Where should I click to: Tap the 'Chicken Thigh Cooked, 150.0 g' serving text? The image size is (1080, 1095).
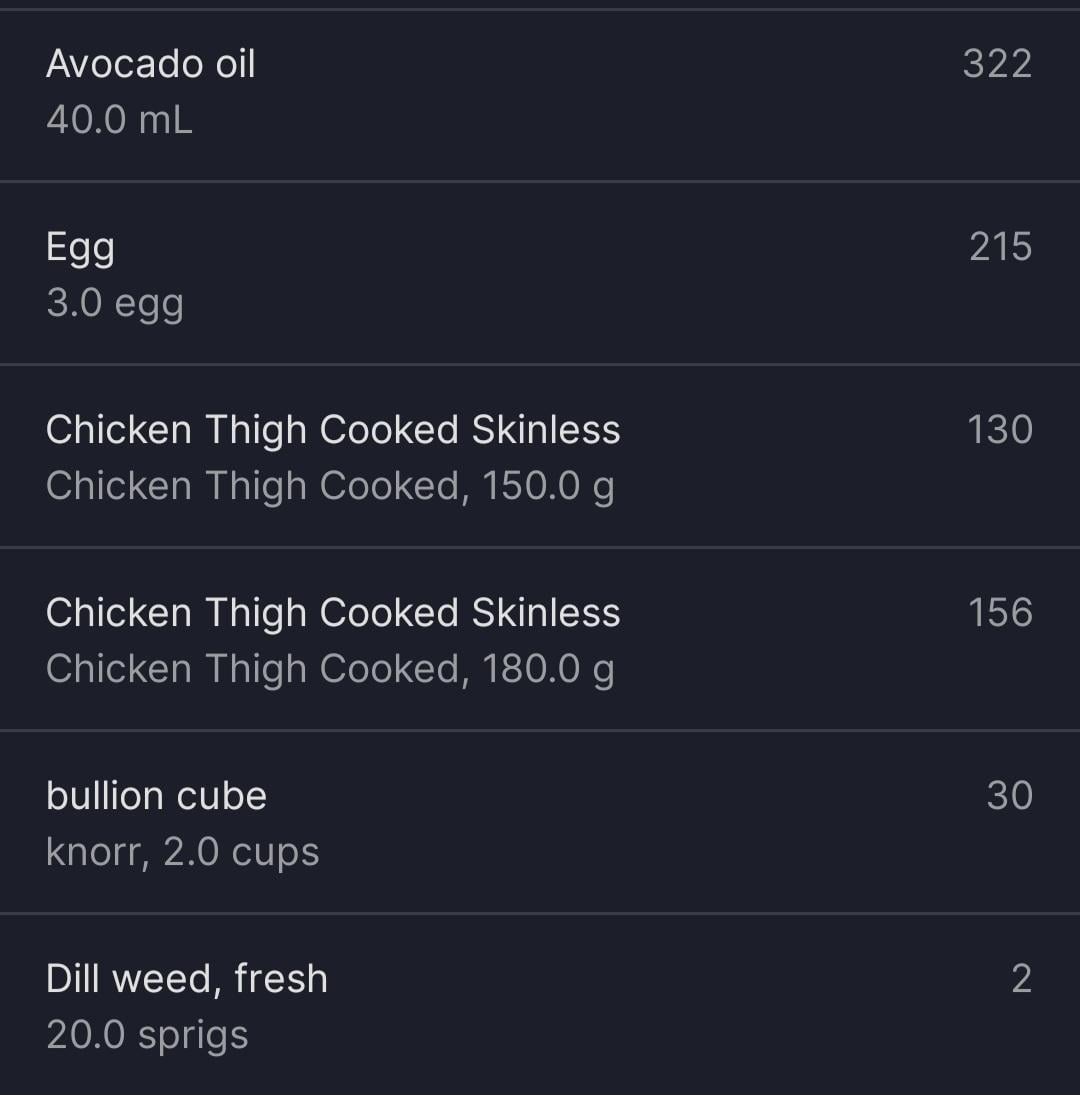click(330, 486)
